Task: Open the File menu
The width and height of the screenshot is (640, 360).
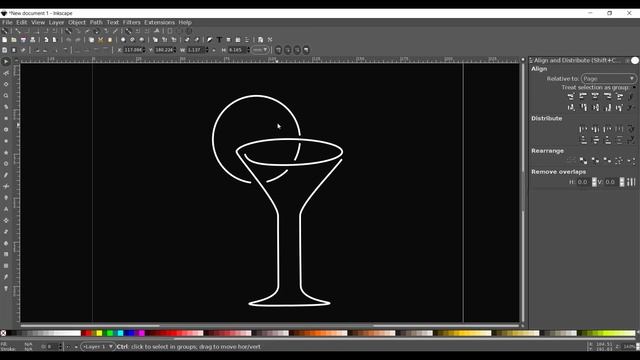Action: coord(7,22)
